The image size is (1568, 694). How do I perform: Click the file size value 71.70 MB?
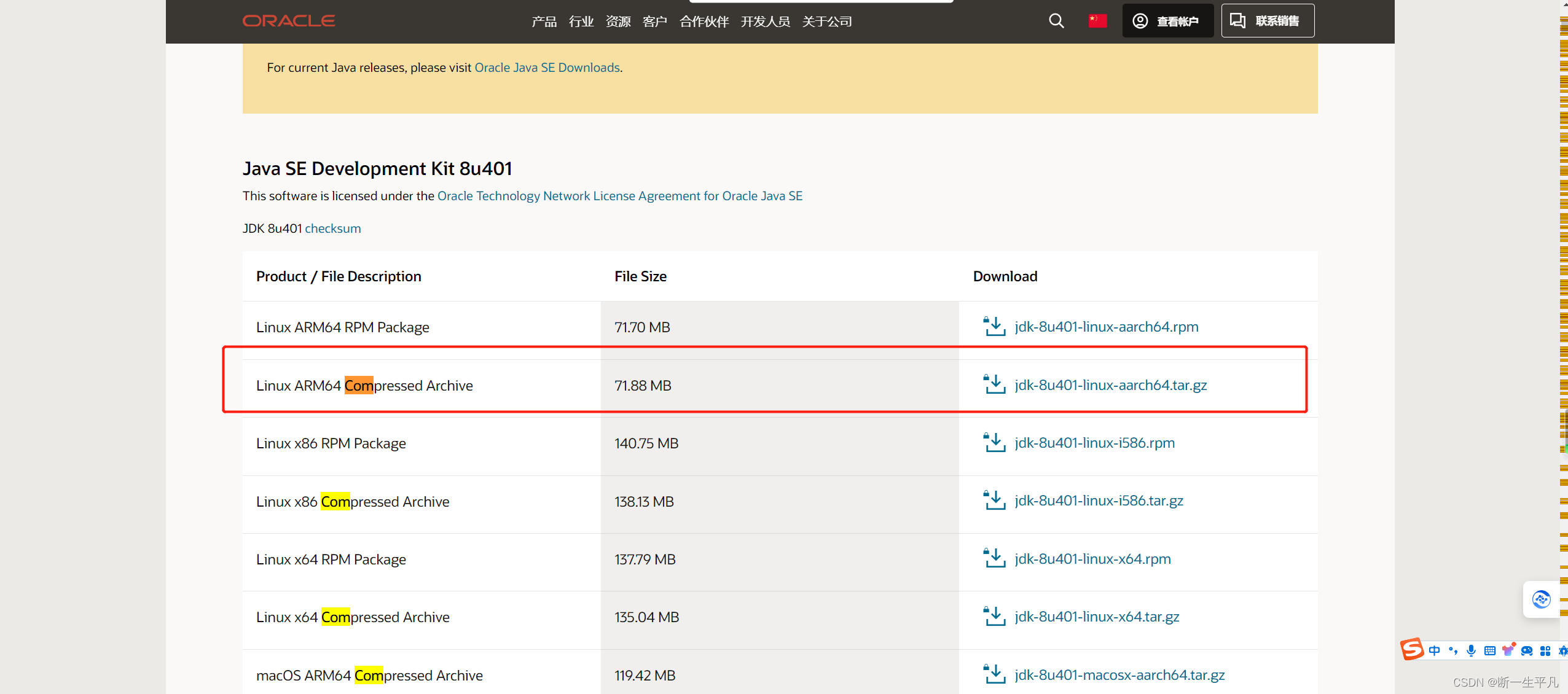point(642,327)
